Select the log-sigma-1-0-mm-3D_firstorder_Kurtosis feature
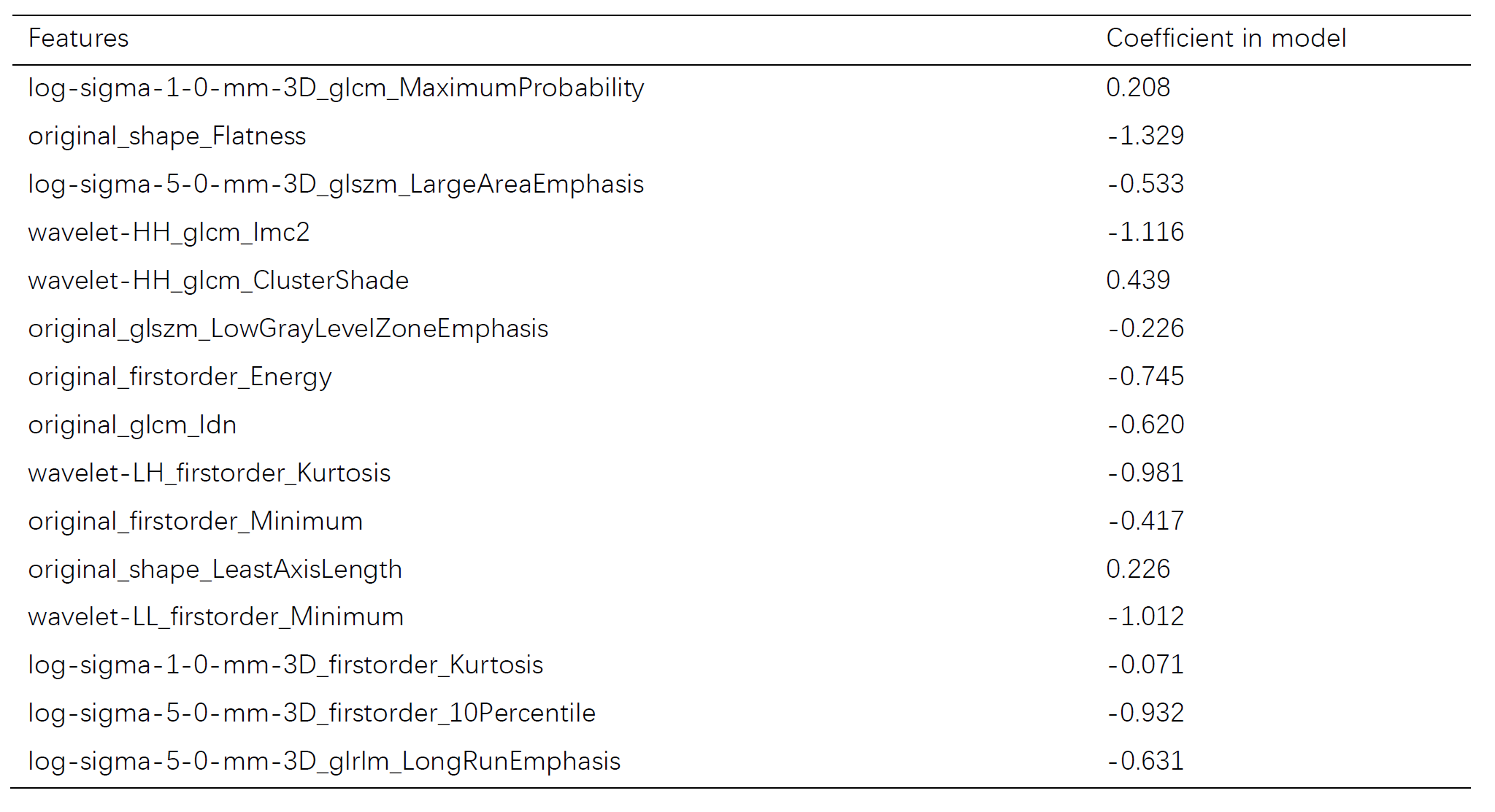1495x812 pixels. pos(285,665)
